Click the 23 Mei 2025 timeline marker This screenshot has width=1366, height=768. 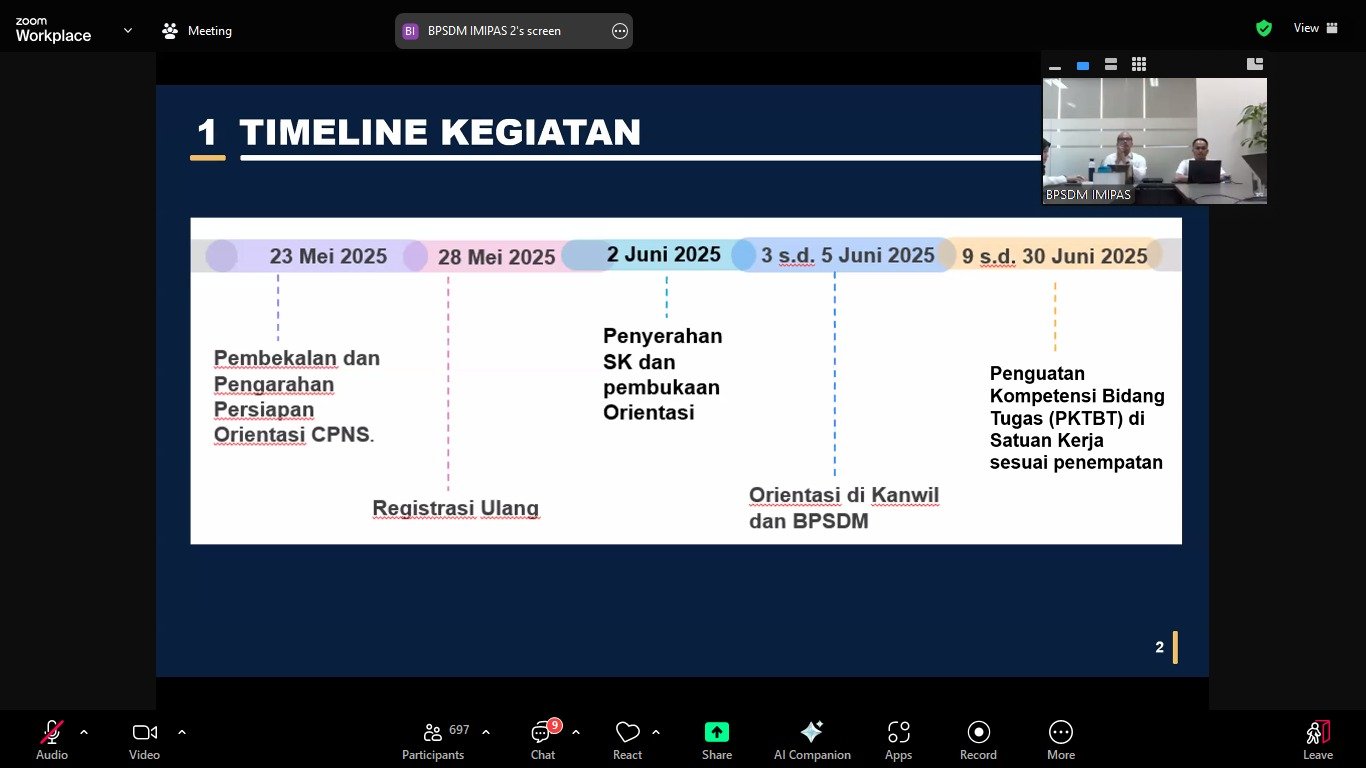328,256
